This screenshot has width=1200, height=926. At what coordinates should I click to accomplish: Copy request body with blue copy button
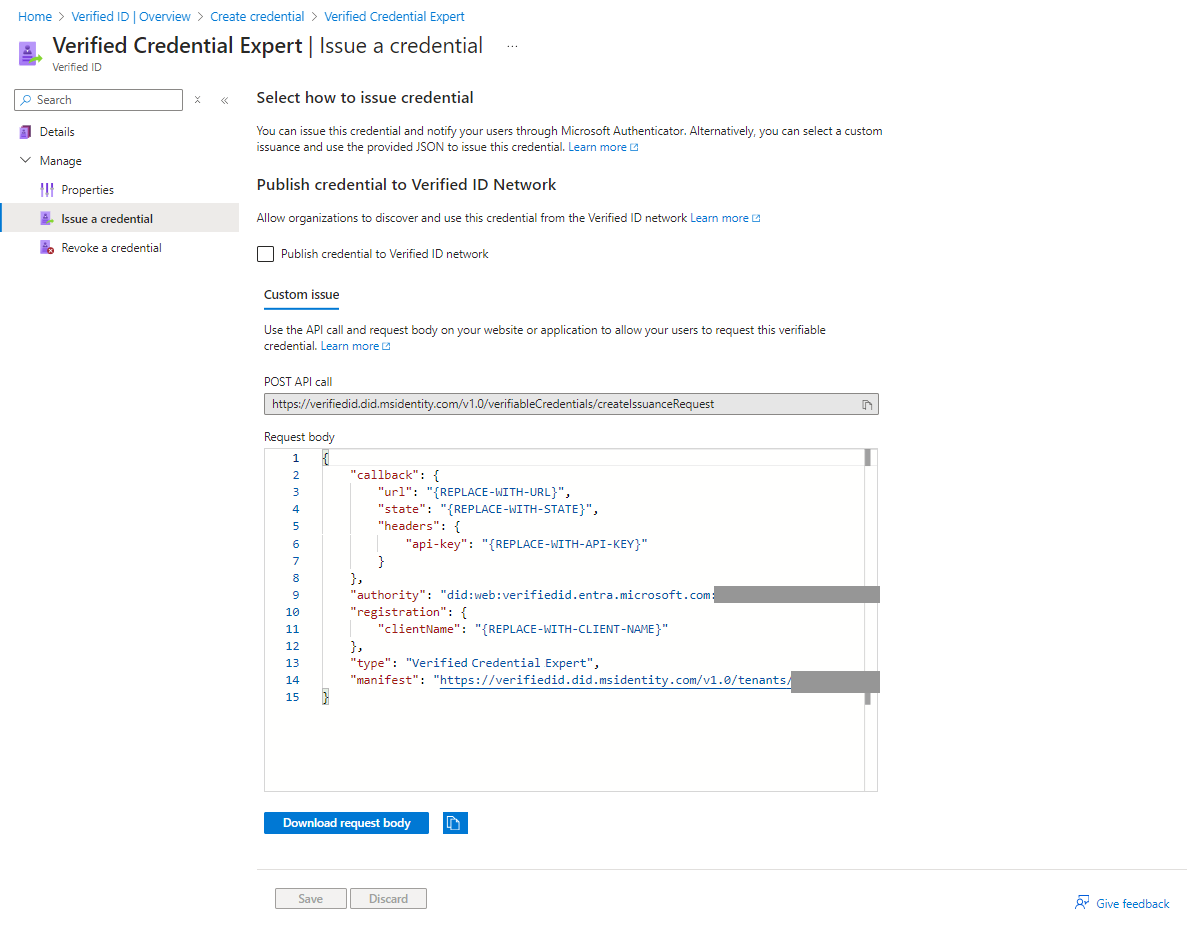[455, 823]
